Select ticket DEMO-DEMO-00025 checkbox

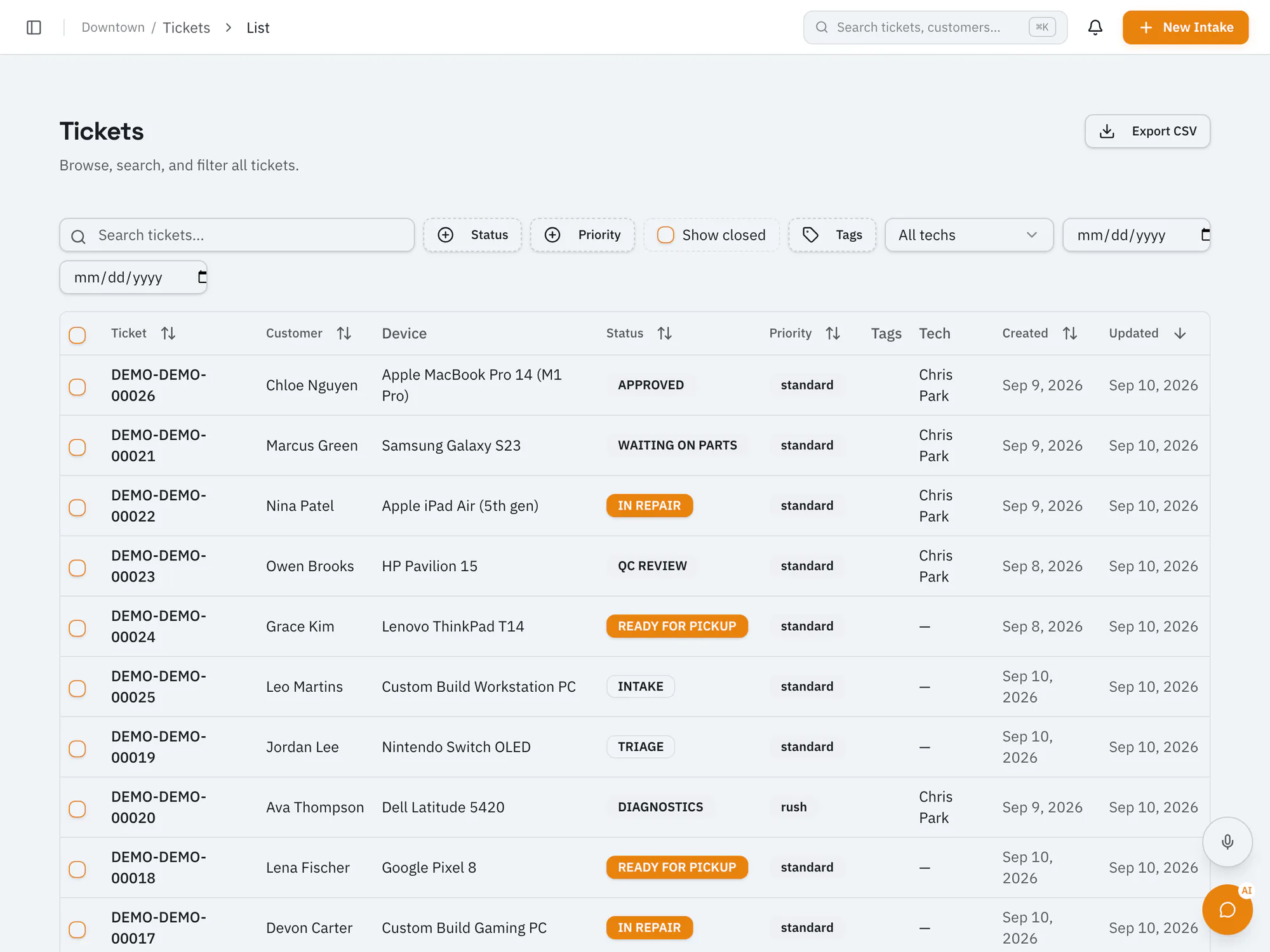[x=77, y=689]
